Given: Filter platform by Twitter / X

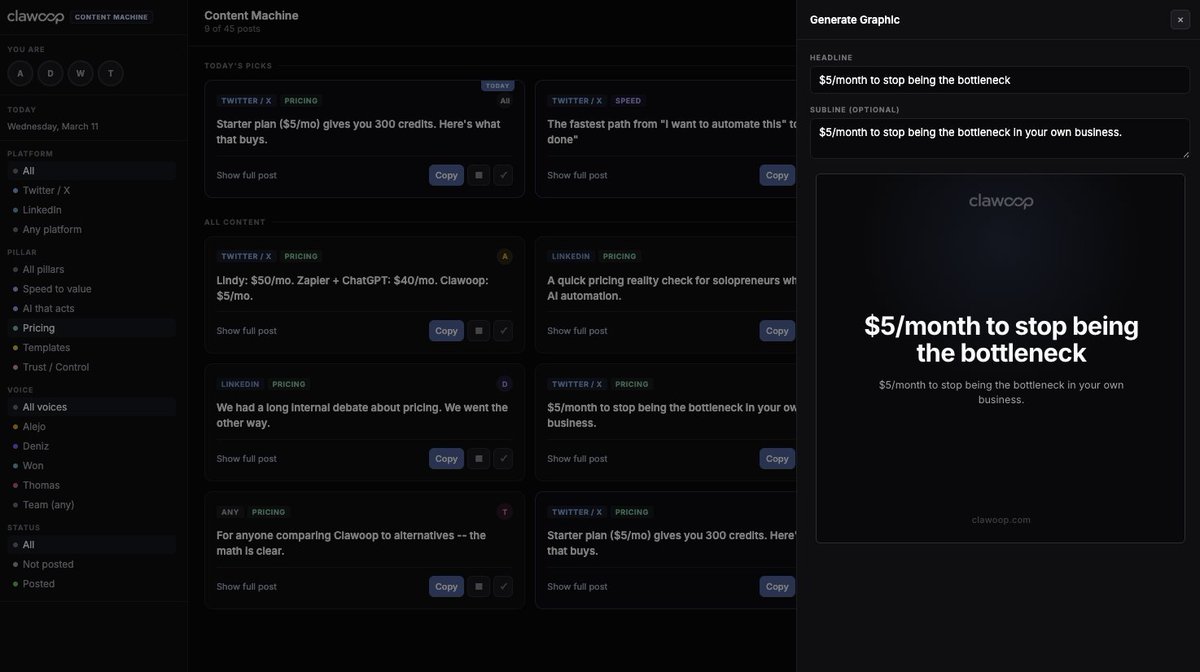Looking at the screenshot, I should [x=92, y=190].
